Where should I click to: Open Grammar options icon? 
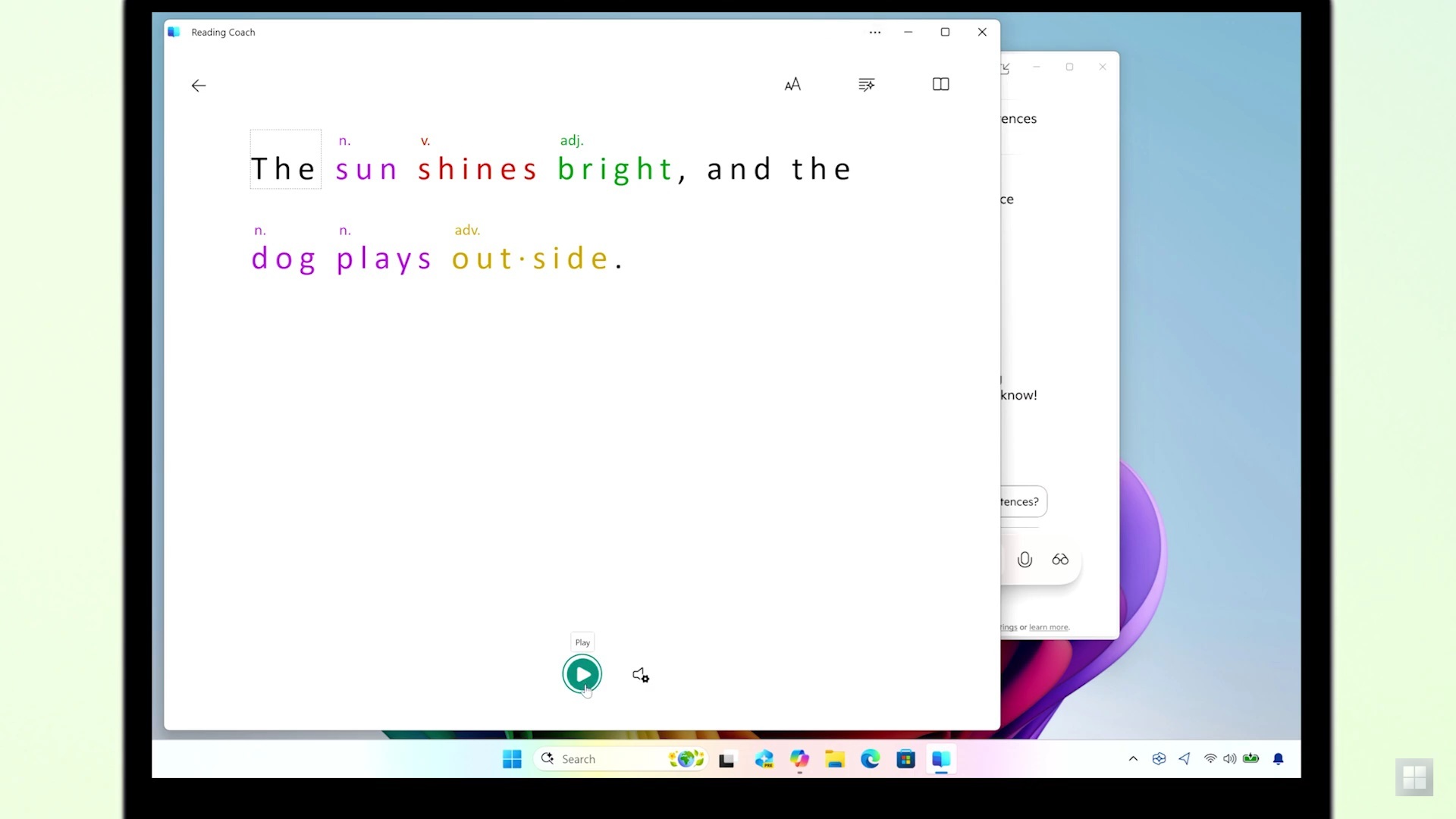[867, 84]
